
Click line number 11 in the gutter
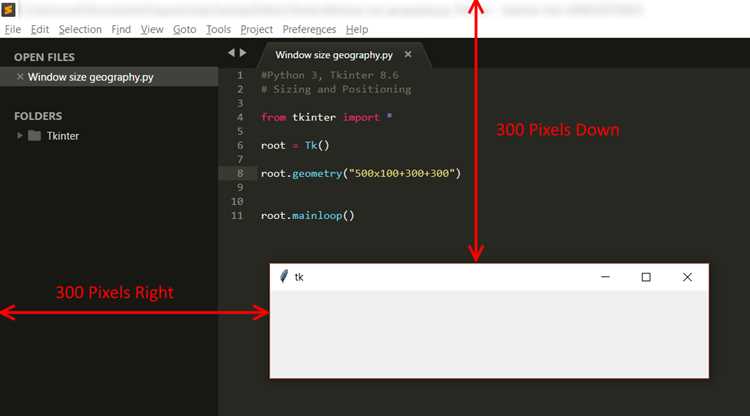coord(237,216)
